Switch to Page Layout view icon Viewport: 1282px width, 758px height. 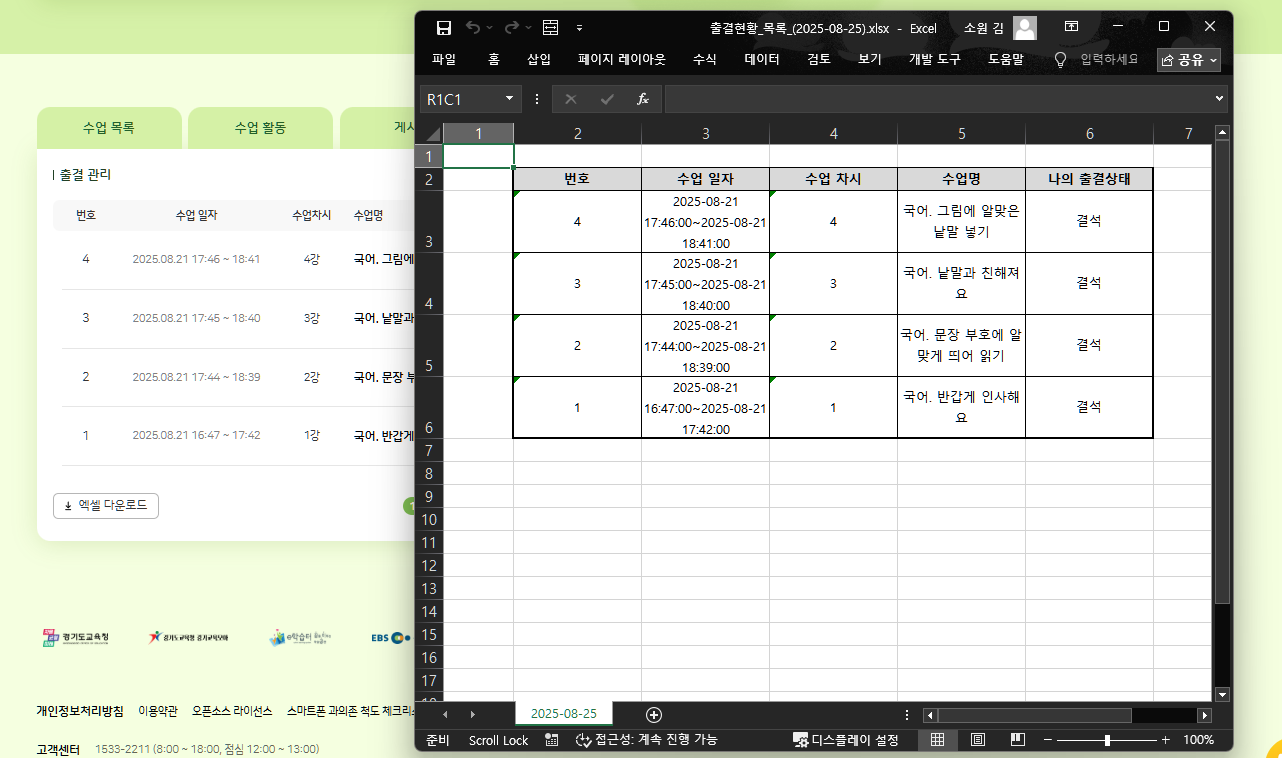[977, 740]
